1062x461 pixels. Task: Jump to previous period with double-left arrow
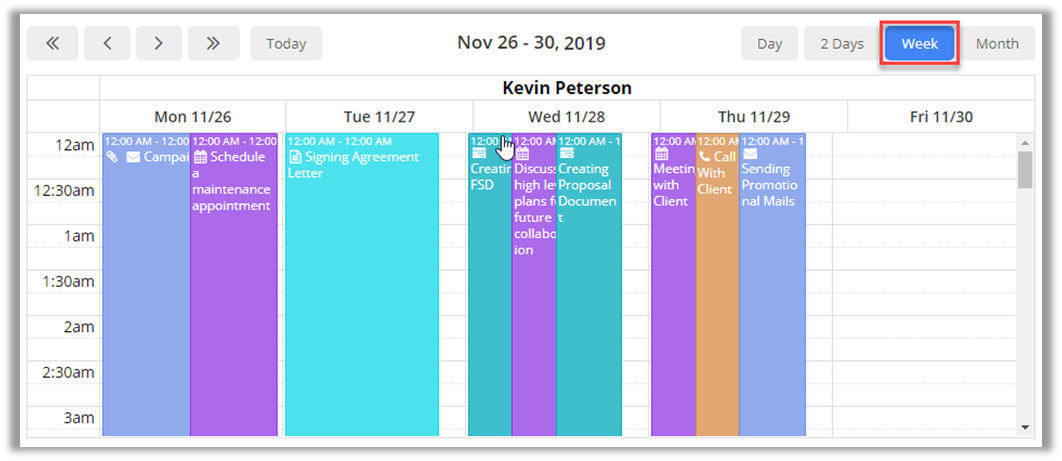pyautogui.click(x=52, y=43)
